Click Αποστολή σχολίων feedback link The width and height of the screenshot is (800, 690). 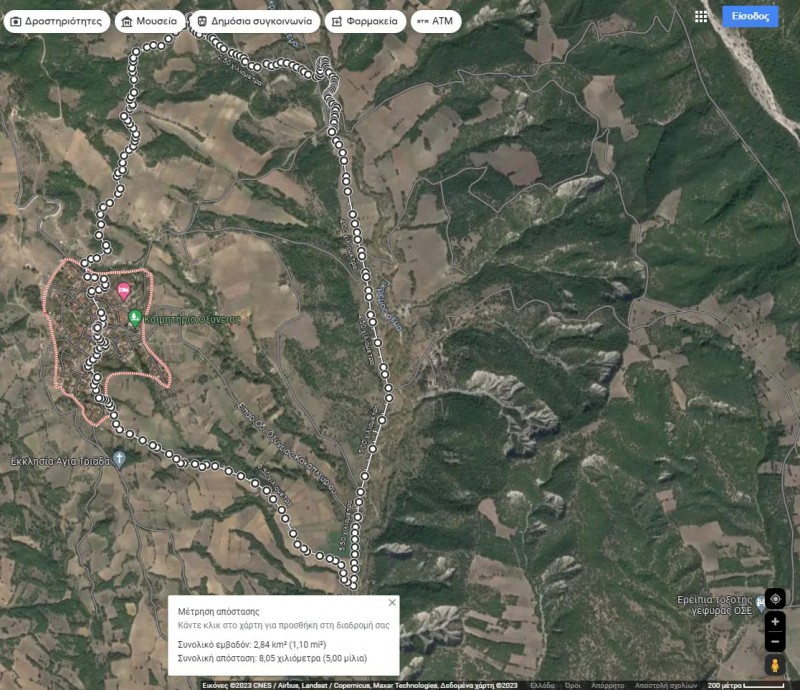pyautogui.click(x=665, y=685)
